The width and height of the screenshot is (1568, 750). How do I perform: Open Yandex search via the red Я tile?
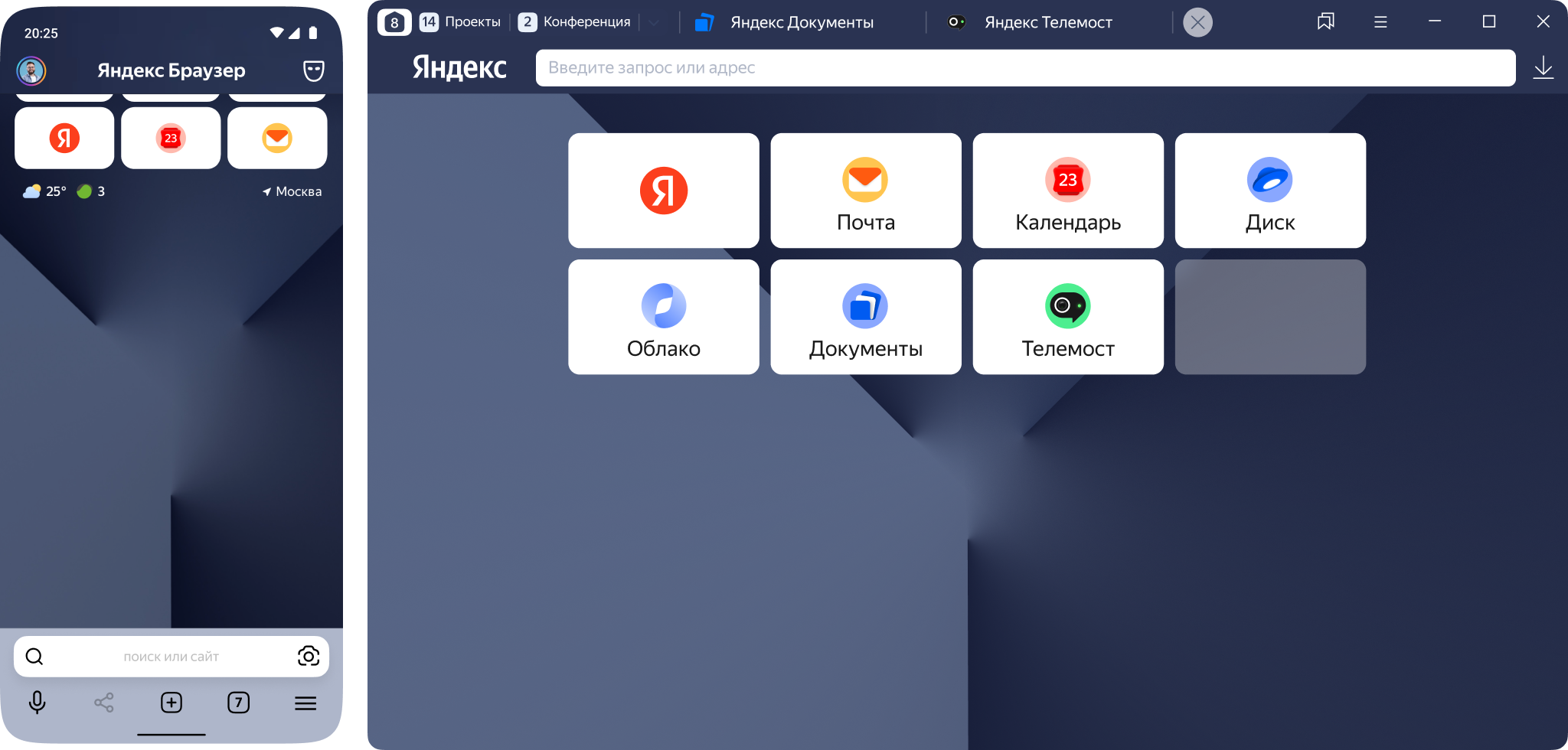(x=663, y=190)
